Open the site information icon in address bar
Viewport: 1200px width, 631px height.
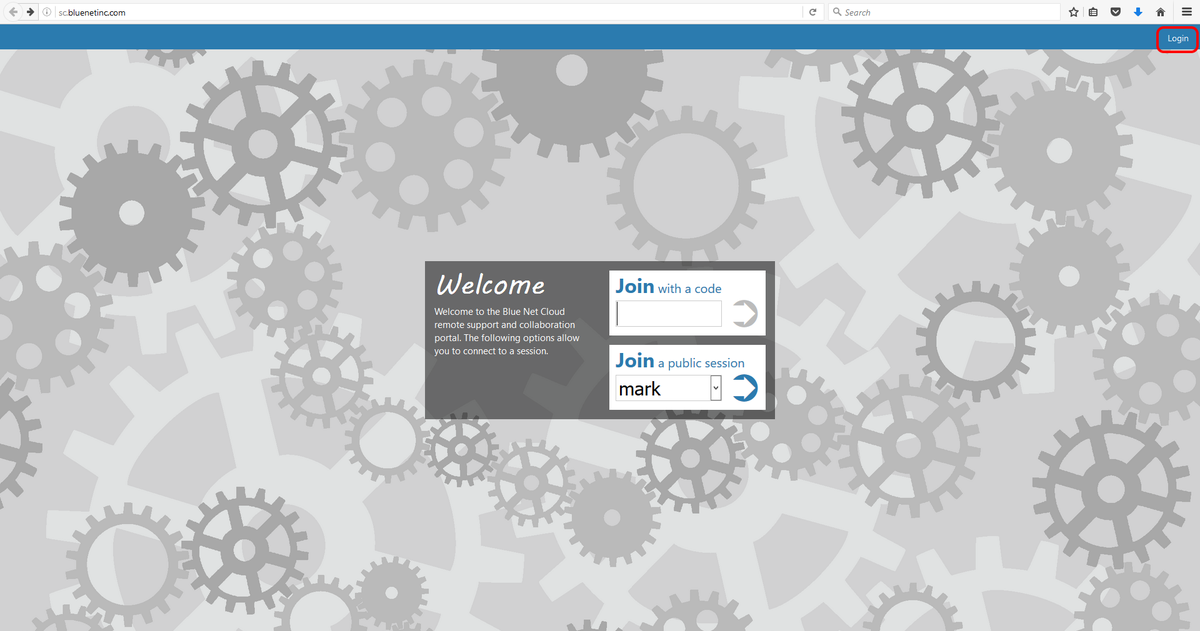pos(47,12)
